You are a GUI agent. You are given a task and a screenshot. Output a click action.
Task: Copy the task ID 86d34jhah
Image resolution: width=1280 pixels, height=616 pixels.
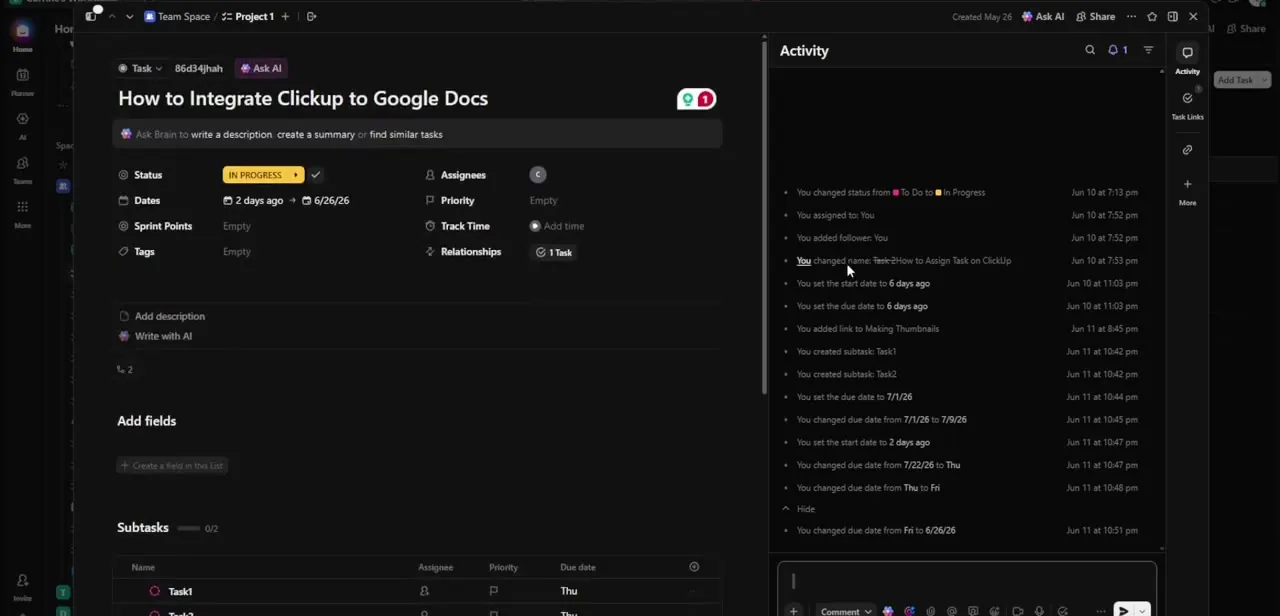click(198, 68)
